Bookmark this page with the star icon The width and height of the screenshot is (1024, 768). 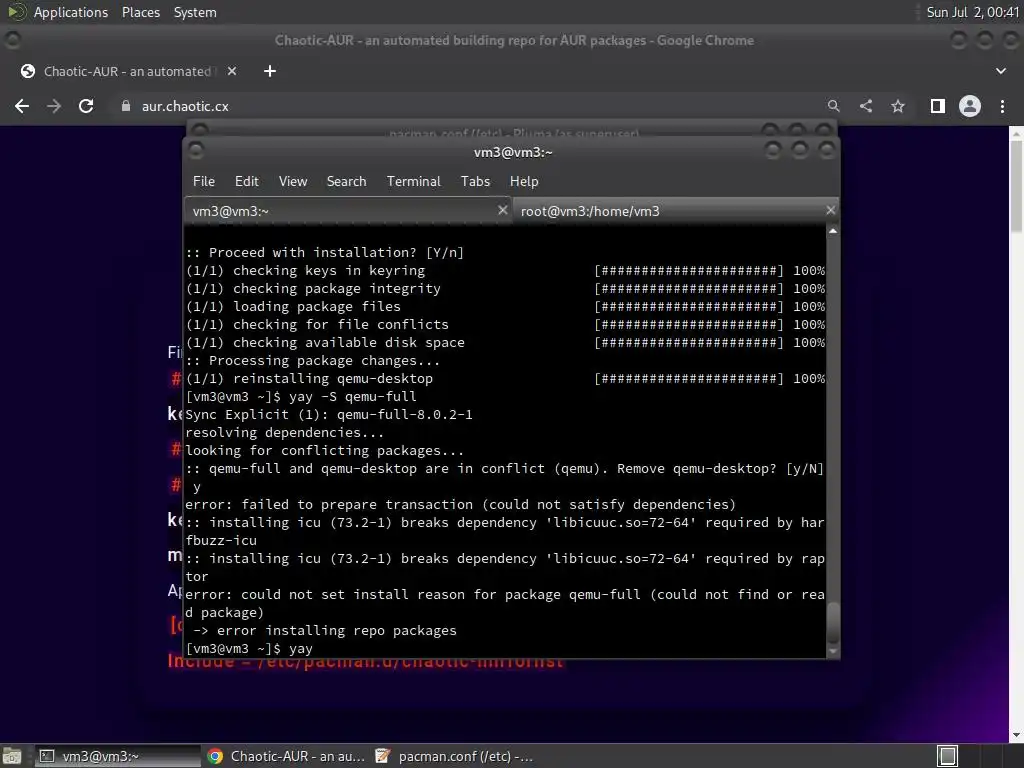(898, 106)
